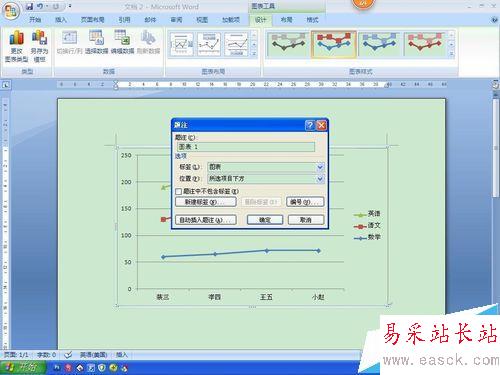Viewport: 500px width, 375px height.
Task: Click 编辑数据 icon
Action: [x=122, y=42]
